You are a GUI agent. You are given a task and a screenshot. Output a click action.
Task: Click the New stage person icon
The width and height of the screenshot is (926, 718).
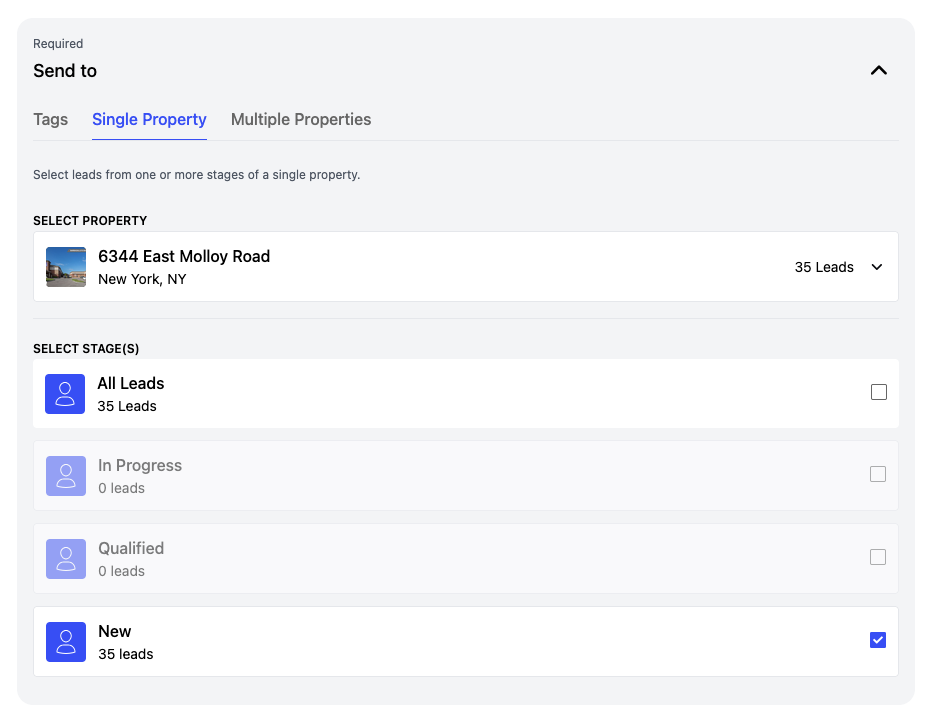click(x=66, y=642)
